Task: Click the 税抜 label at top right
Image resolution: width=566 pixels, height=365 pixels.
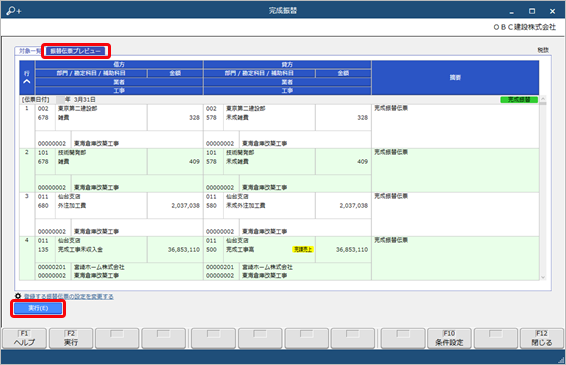Action: tap(543, 50)
